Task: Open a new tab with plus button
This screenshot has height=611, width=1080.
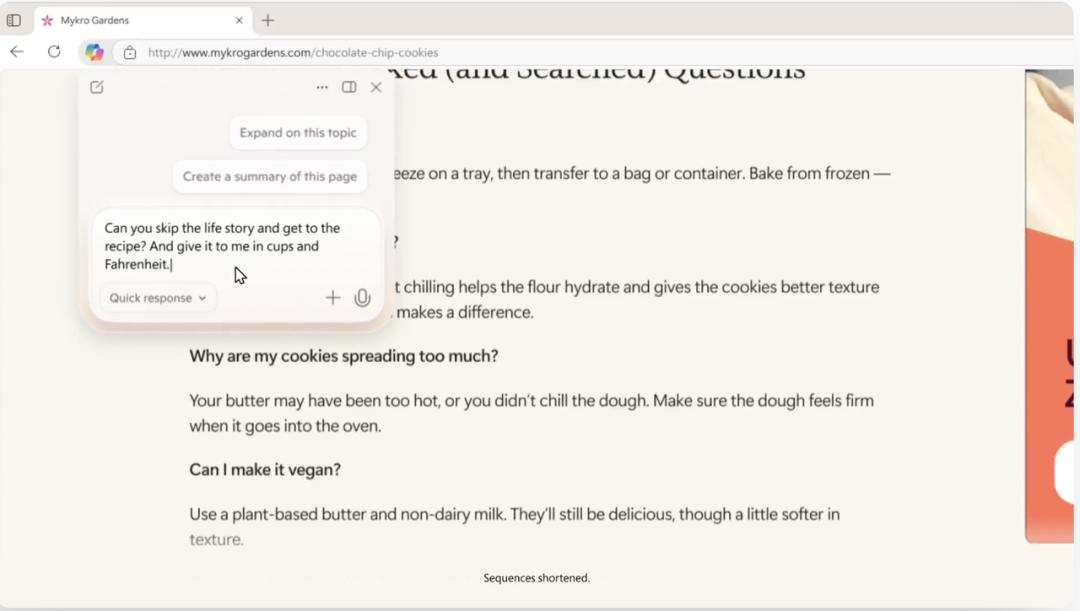Action: click(268, 20)
